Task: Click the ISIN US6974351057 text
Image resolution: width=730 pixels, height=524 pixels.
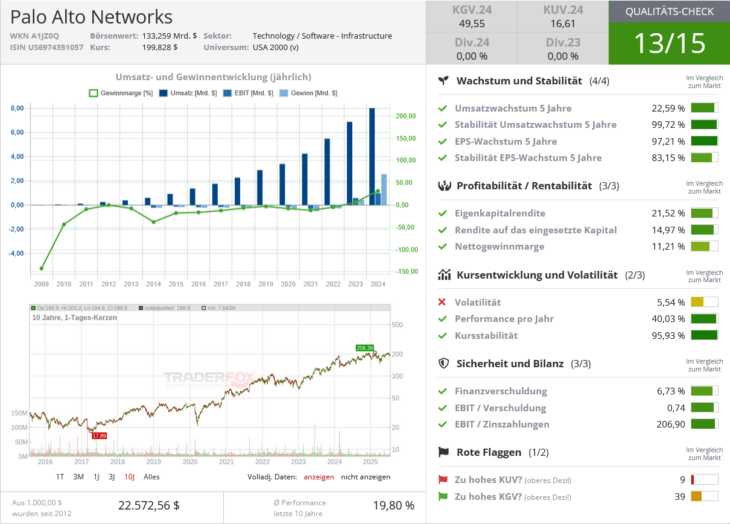Action: tap(47, 47)
